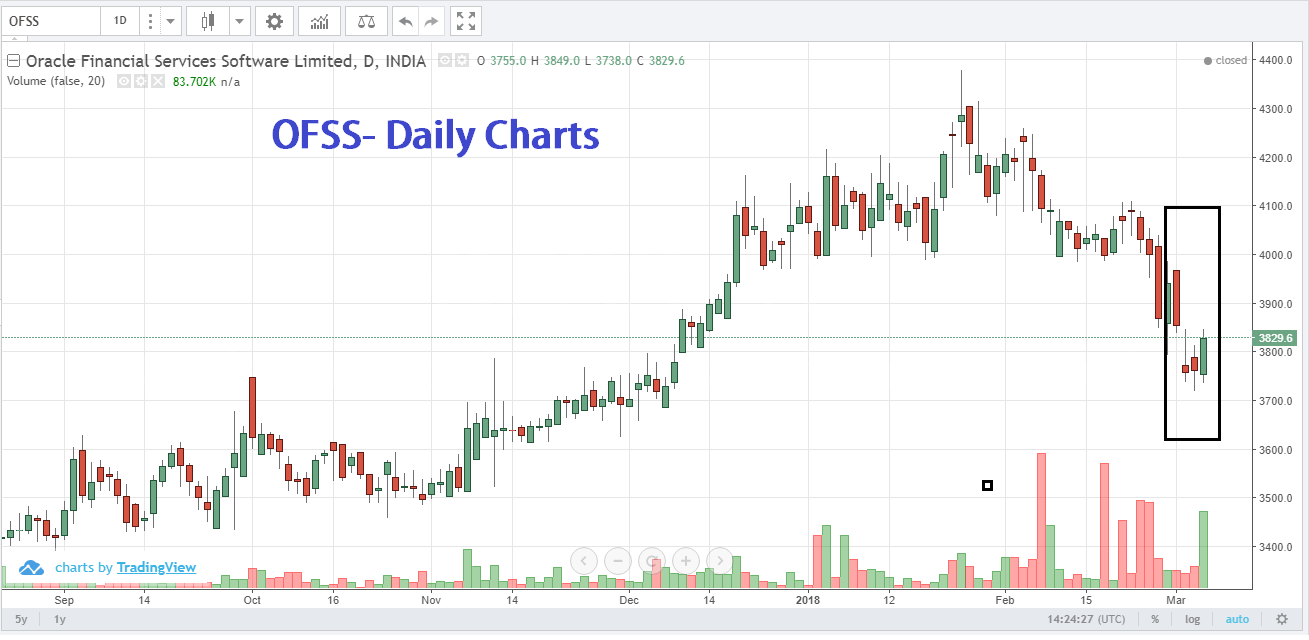Zoom out with the minus button
Image resolution: width=1309 pixels, height=640 pixels.
coord(618,560)
